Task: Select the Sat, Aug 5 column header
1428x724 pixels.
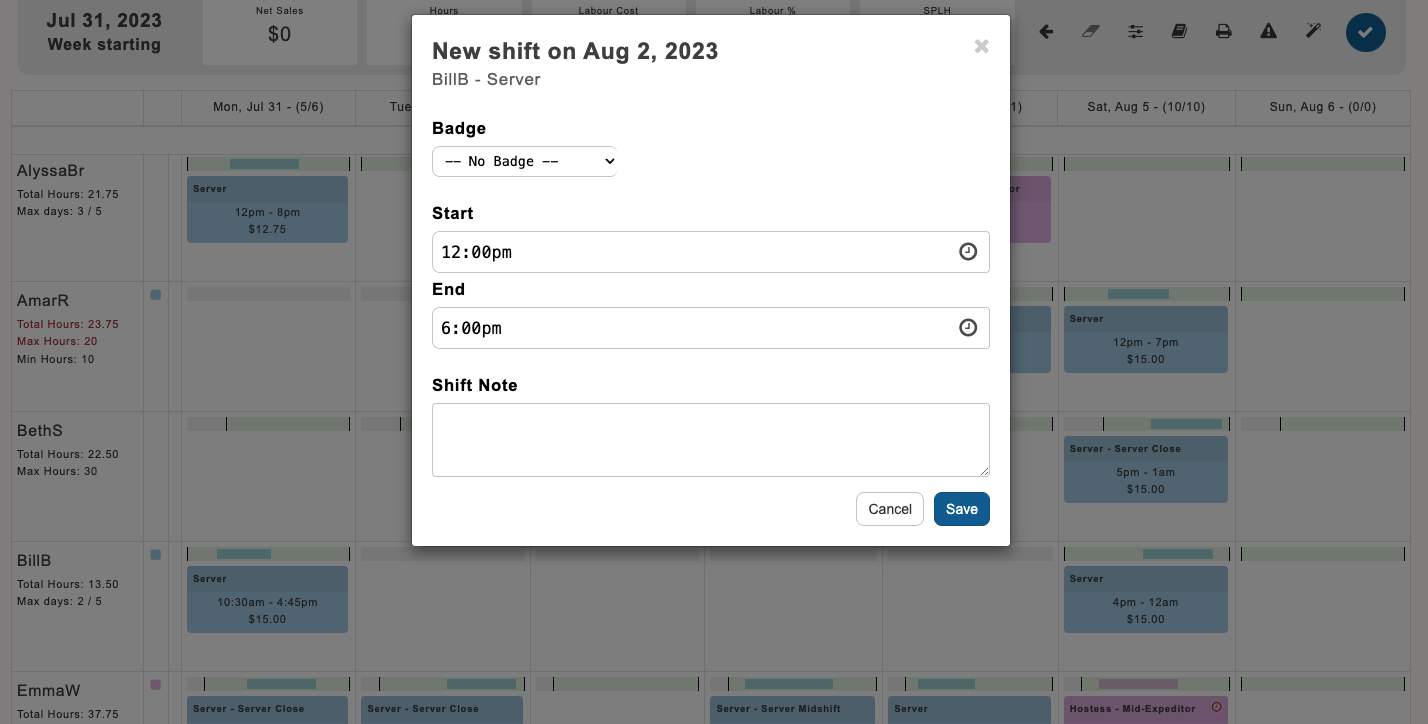Action: point(1146,107)
